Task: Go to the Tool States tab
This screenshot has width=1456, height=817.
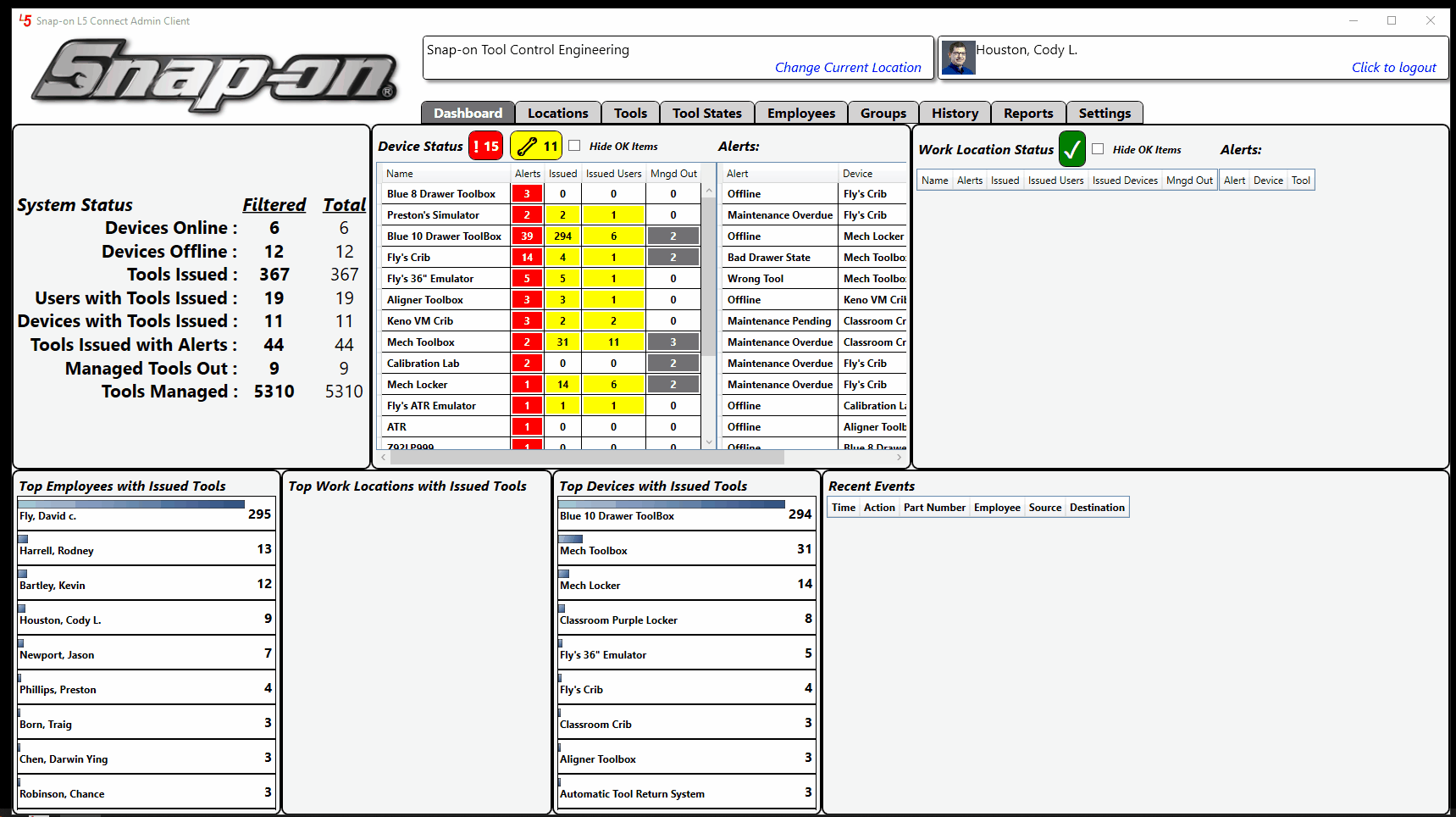Action: 706,113
